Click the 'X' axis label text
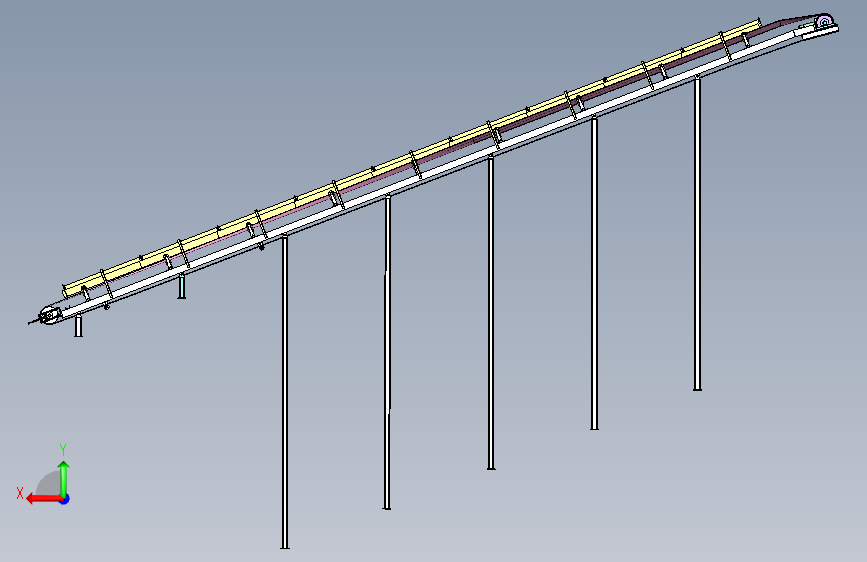 tap(20, 493)
